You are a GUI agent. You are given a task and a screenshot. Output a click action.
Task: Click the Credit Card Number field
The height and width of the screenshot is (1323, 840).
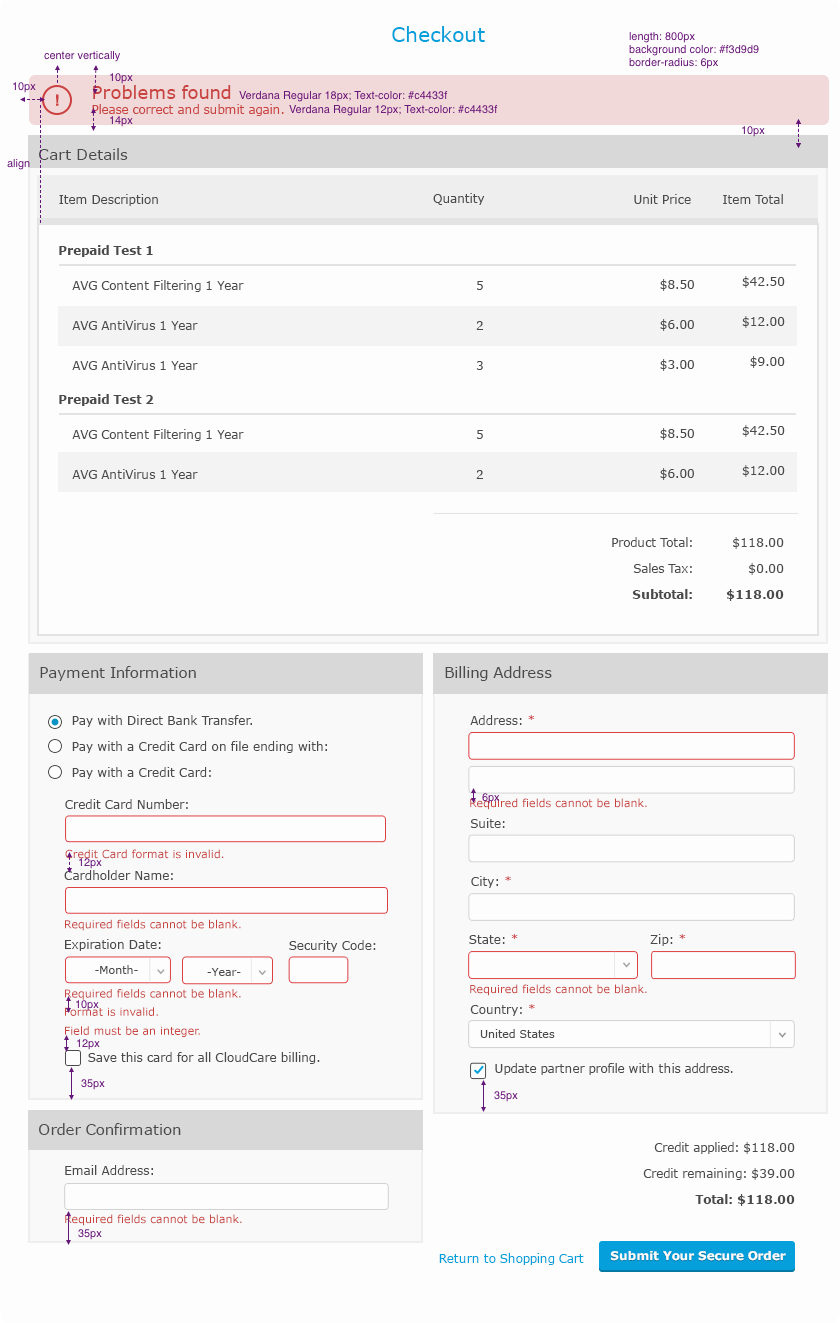tap(225, 829)
